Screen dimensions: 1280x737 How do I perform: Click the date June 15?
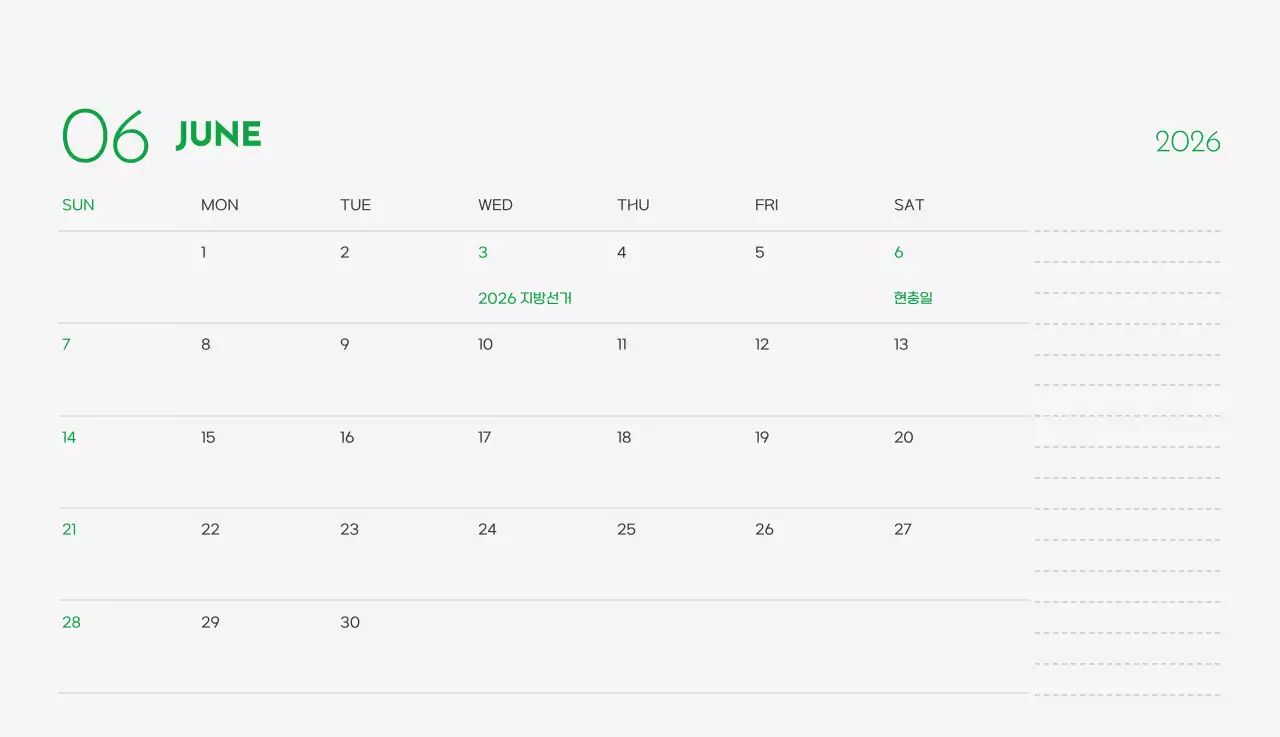coord(208,438)
